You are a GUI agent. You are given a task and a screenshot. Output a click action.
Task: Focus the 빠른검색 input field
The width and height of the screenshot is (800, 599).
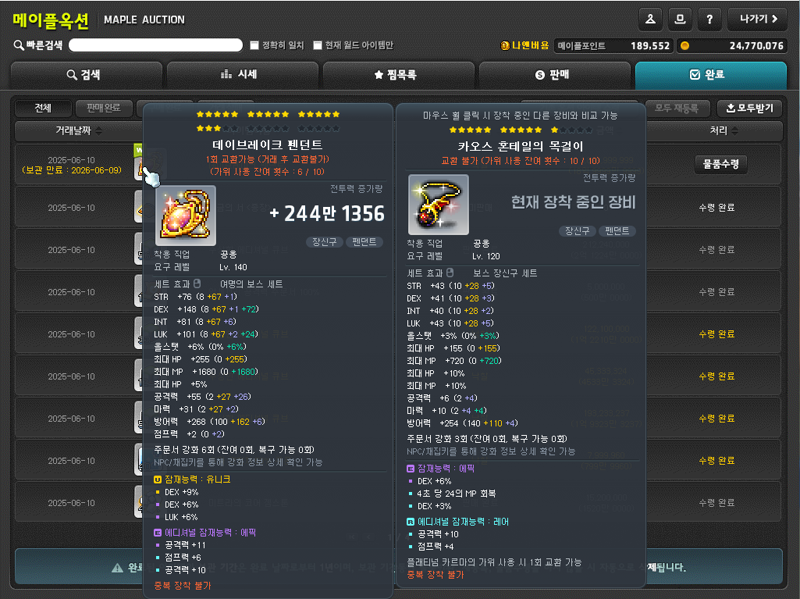tap(156, 45)
